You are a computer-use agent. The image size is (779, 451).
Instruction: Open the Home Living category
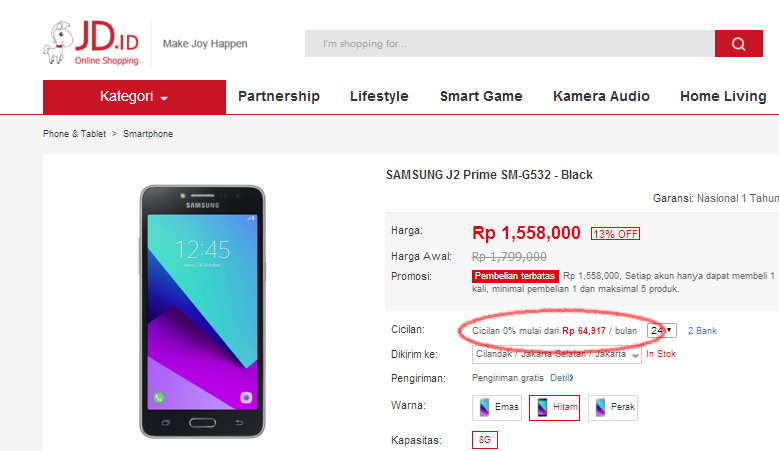(723, 97)
